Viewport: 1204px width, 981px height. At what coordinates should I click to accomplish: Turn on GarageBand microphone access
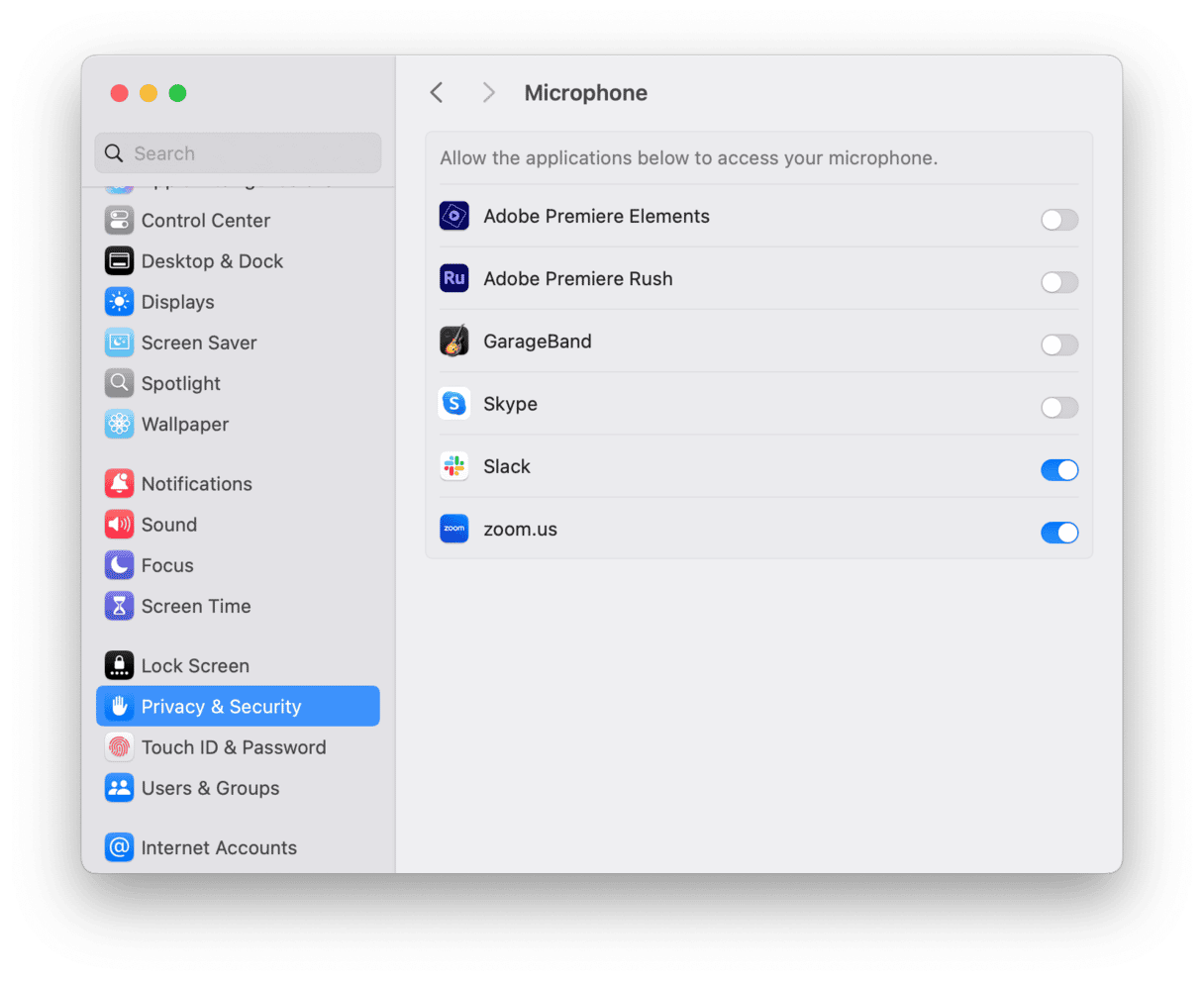(1059, 344)
